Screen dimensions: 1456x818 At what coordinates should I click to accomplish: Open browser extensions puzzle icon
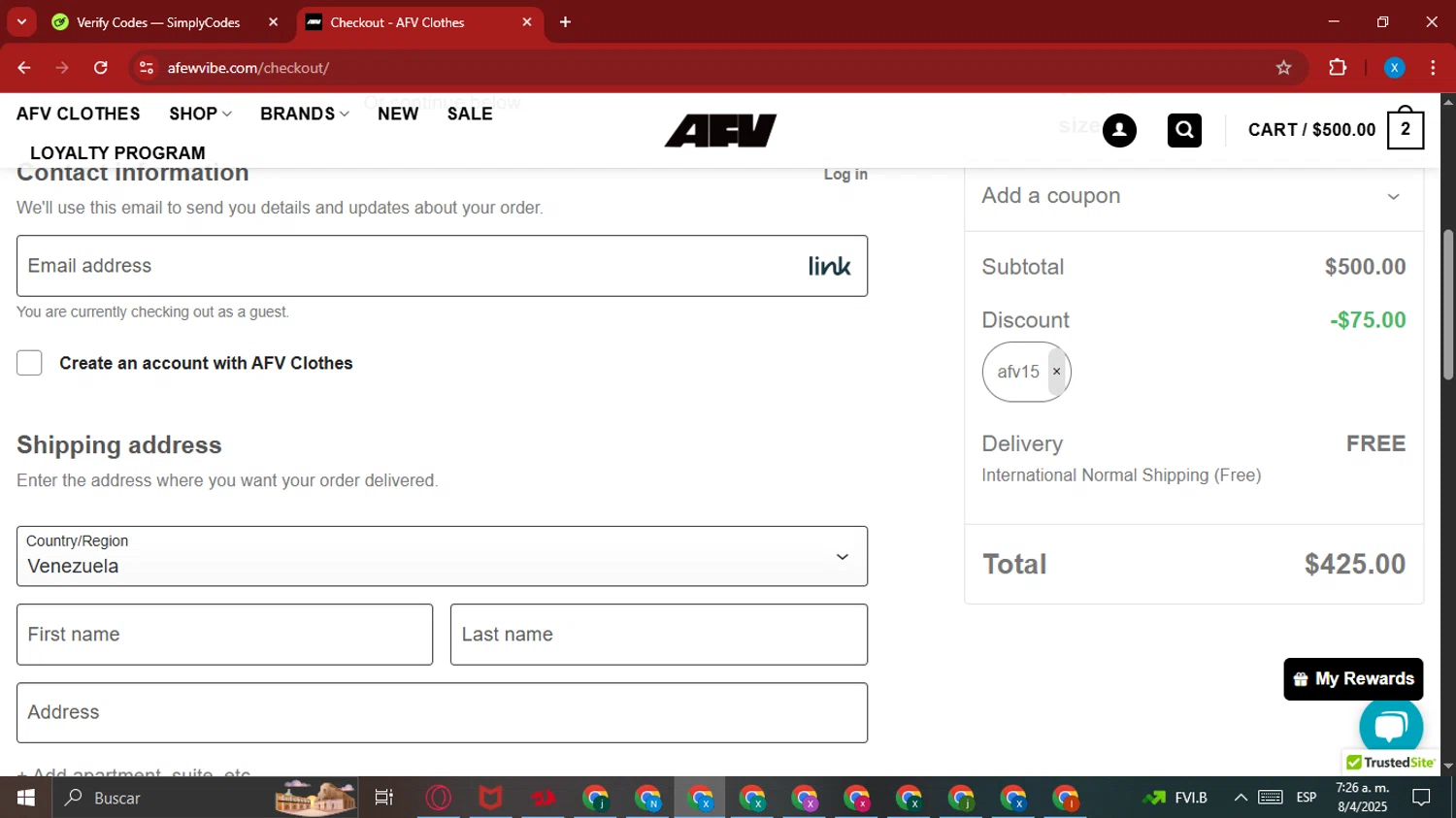[x=1338, y=68]
